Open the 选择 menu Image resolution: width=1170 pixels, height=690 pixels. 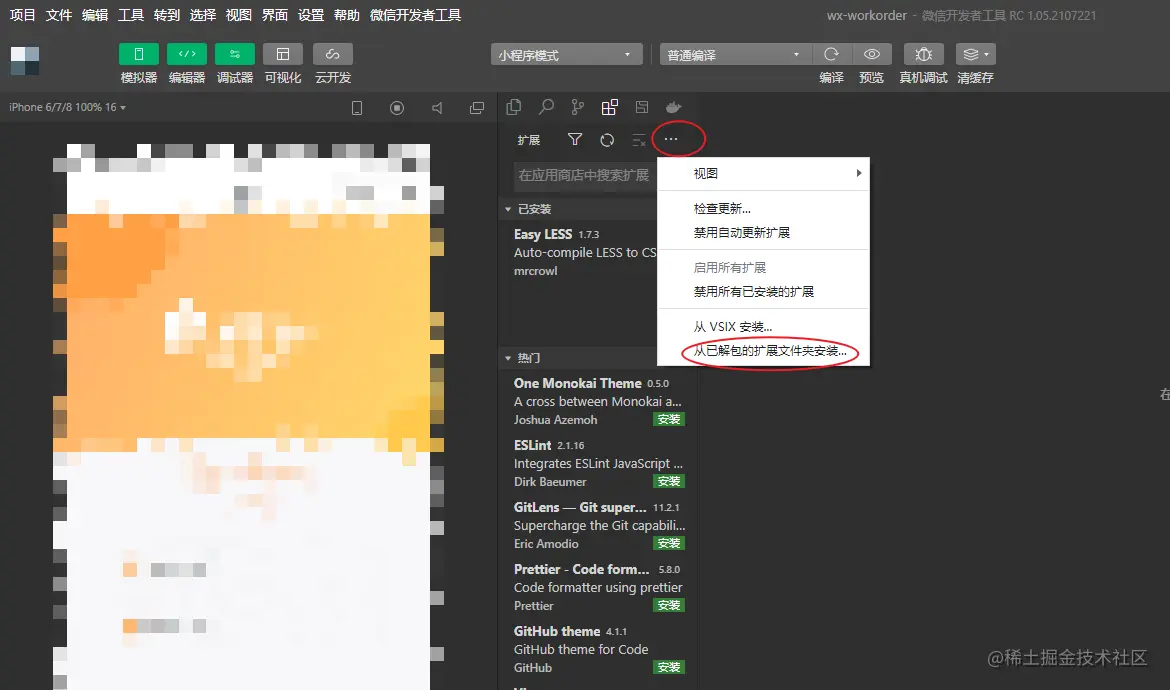202,15
